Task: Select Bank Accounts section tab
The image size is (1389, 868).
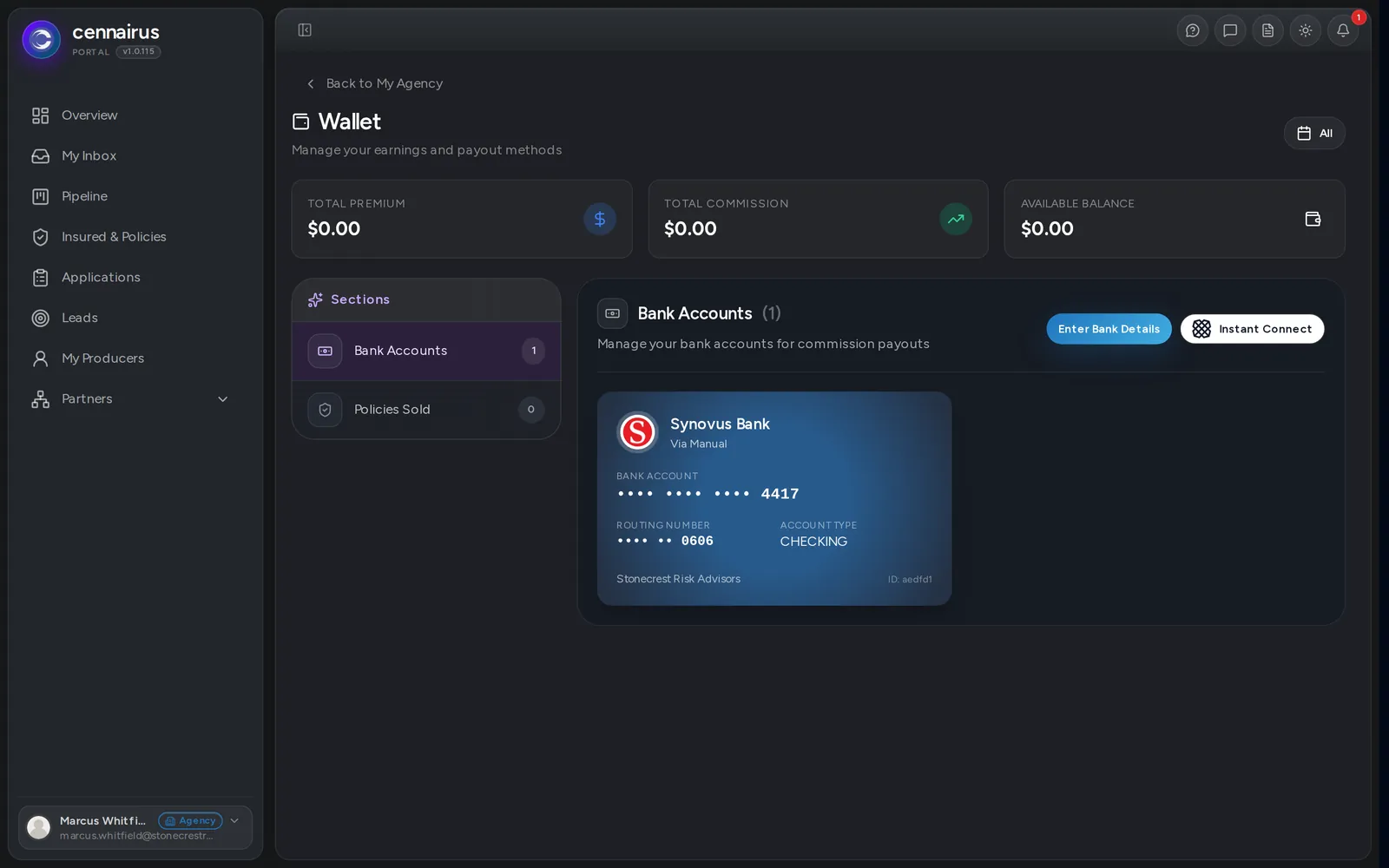Action: 426,351
